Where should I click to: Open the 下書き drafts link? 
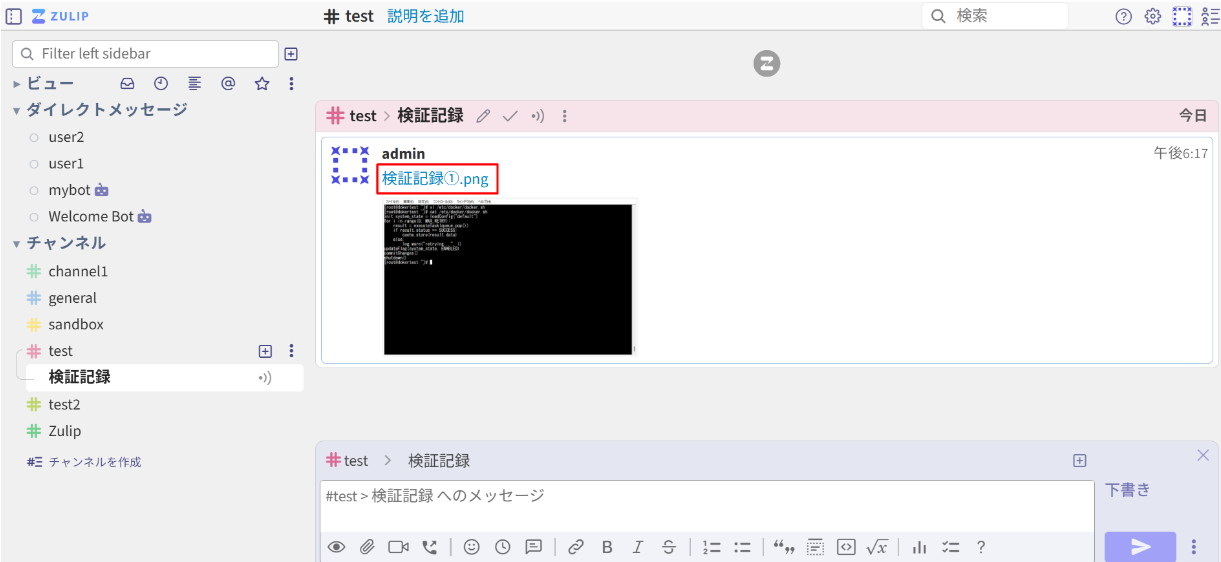(1128, 490)
